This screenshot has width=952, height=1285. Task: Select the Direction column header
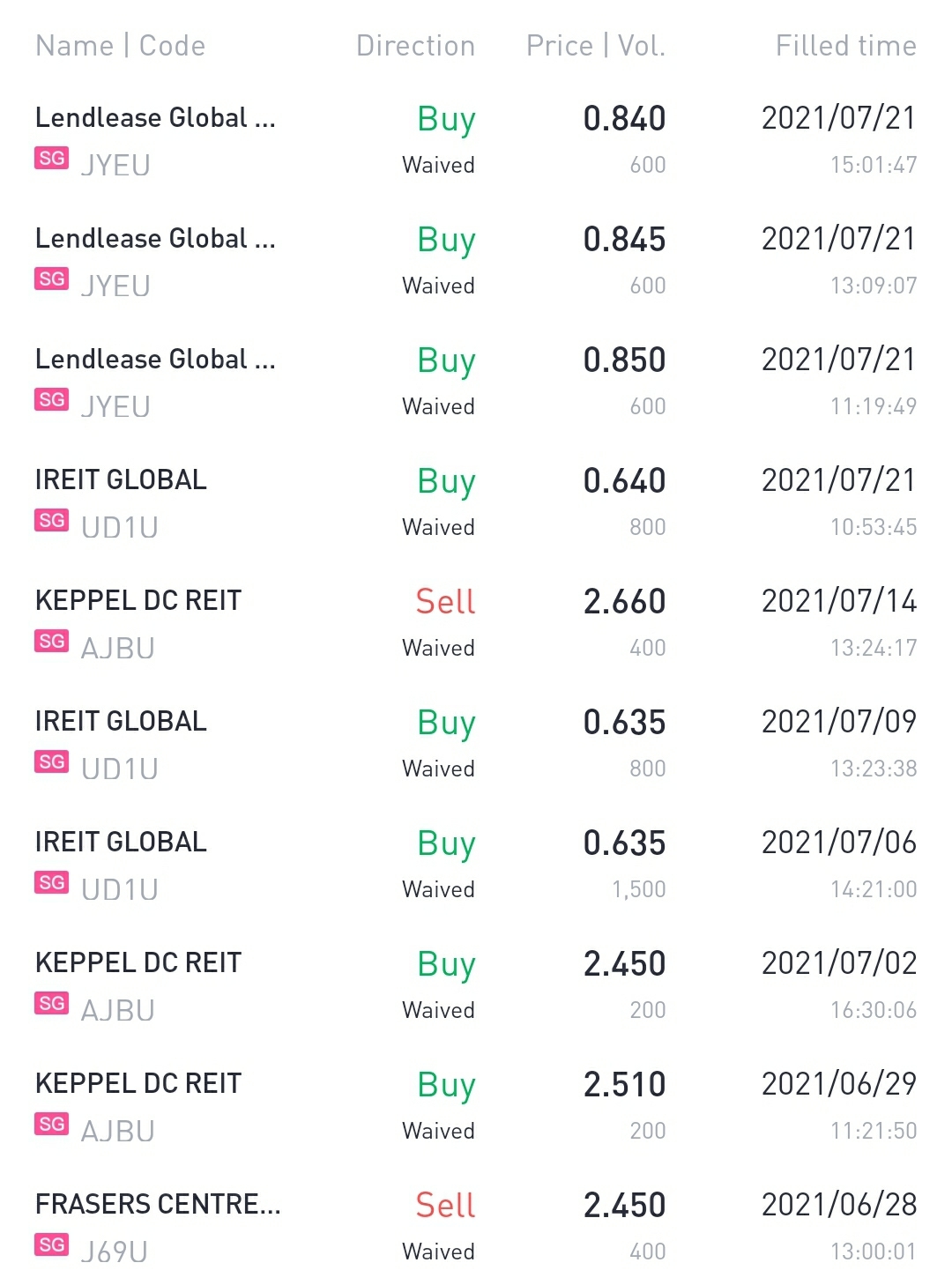415,46
